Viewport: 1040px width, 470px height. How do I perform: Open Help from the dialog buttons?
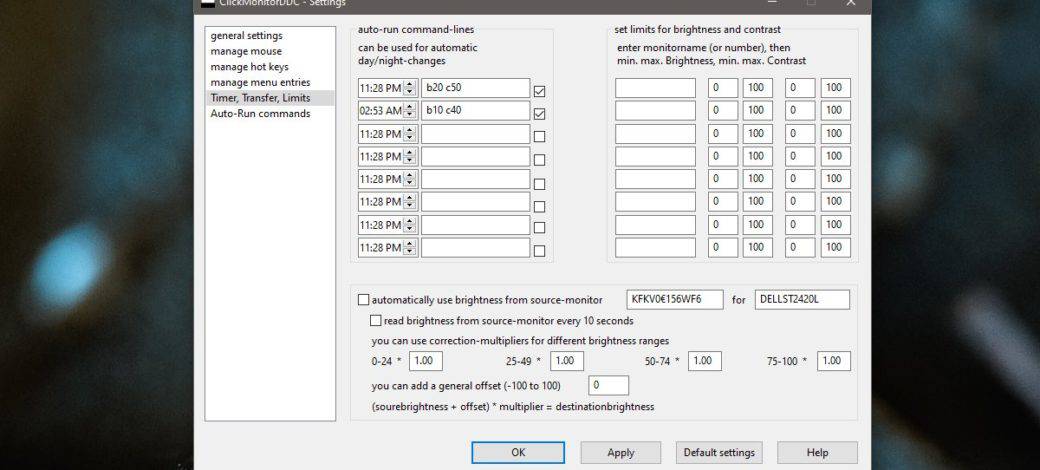817,452
